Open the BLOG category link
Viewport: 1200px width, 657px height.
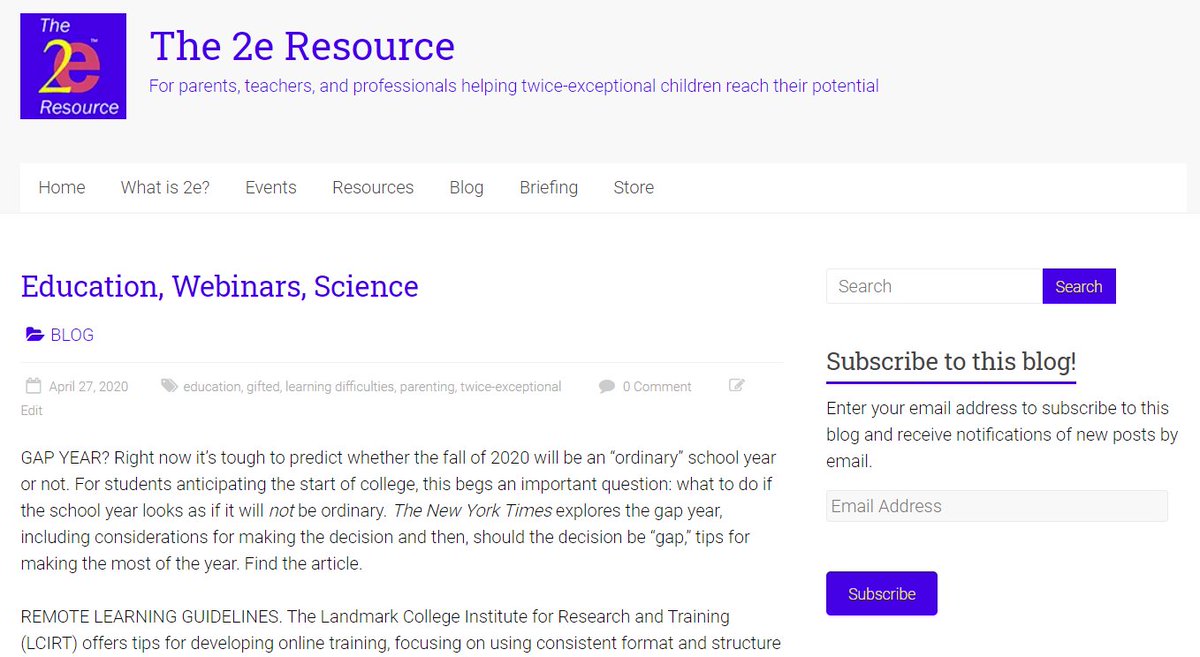pyautogui.click(x=72, y=335)
